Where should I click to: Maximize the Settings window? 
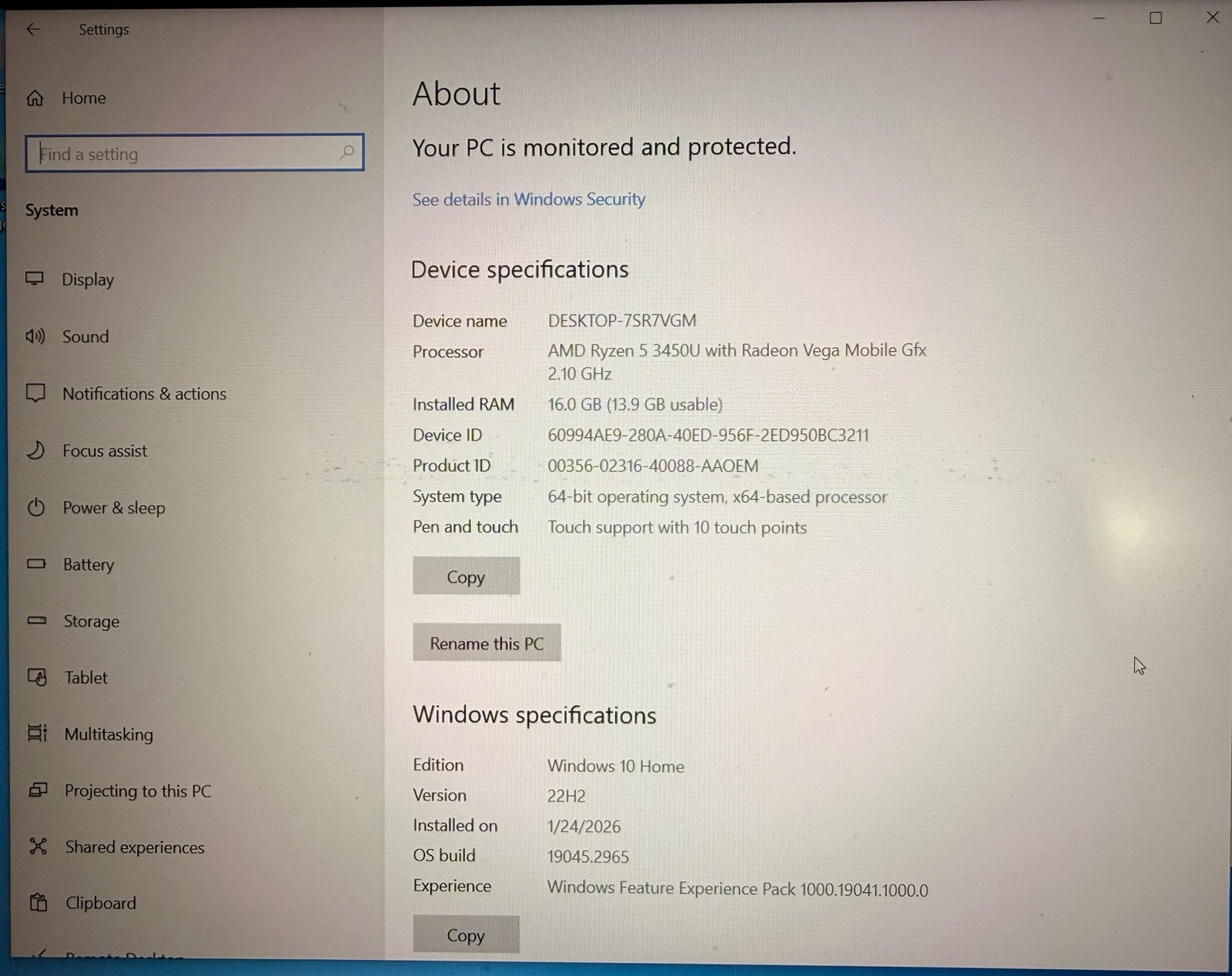(x=1156, y=18)
